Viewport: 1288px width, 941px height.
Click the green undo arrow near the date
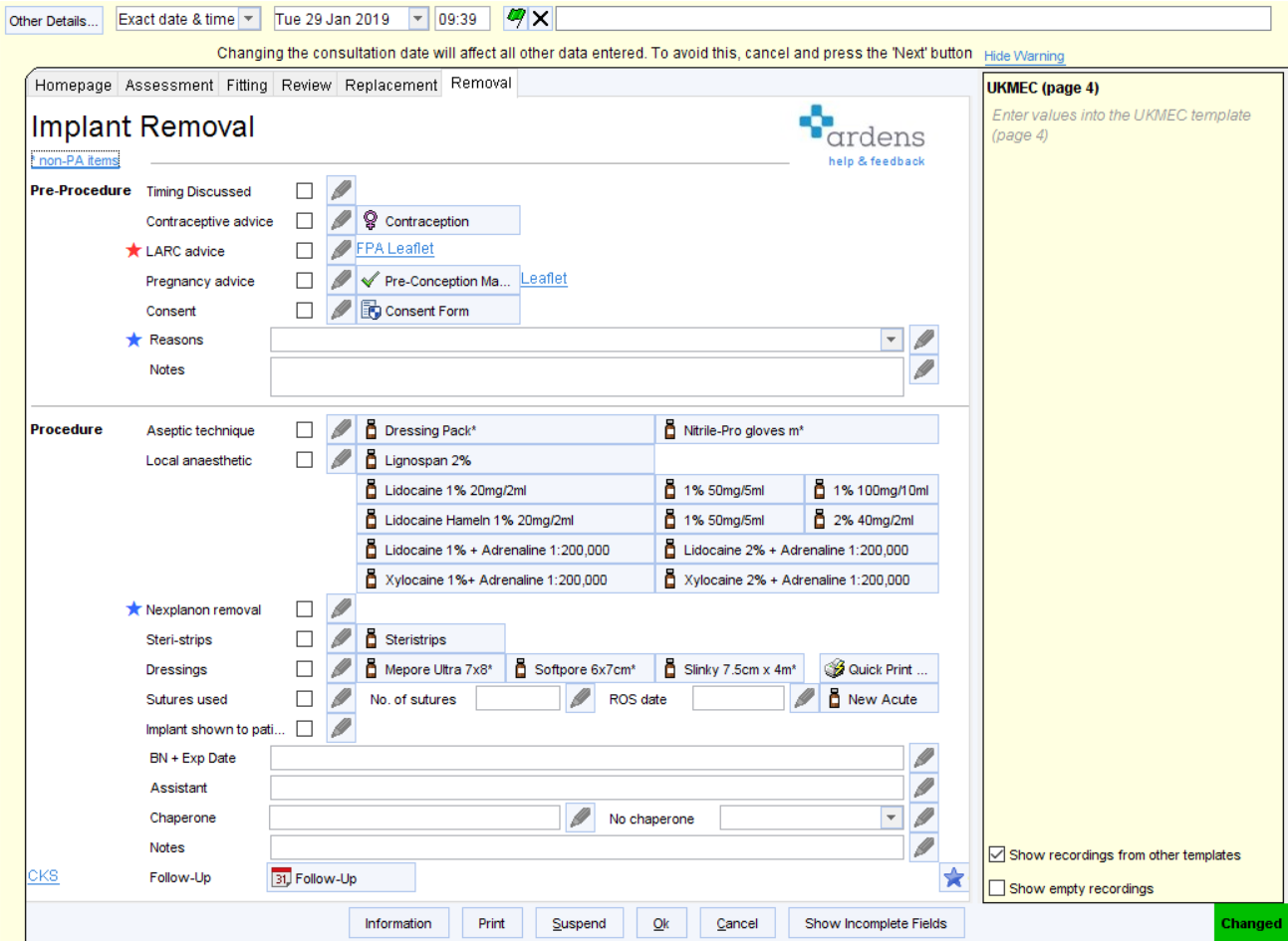click(x=515, y=18)
